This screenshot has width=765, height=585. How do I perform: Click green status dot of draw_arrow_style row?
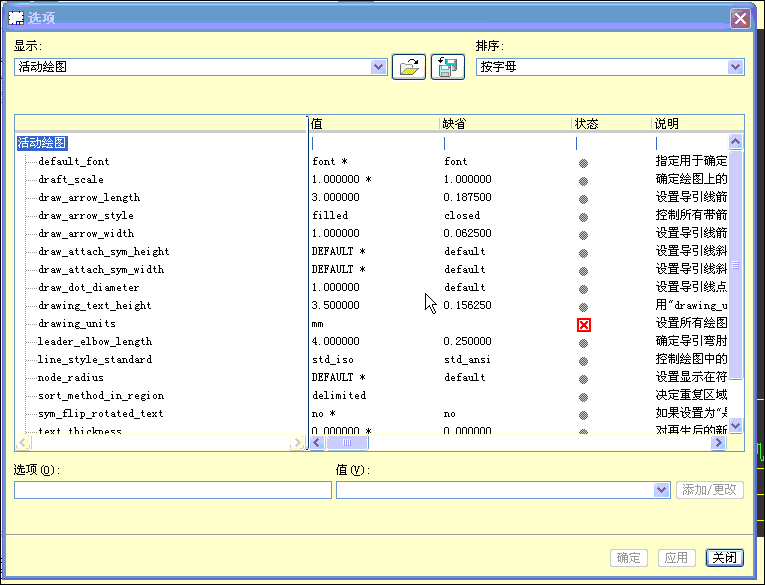(x=583, y=217)
